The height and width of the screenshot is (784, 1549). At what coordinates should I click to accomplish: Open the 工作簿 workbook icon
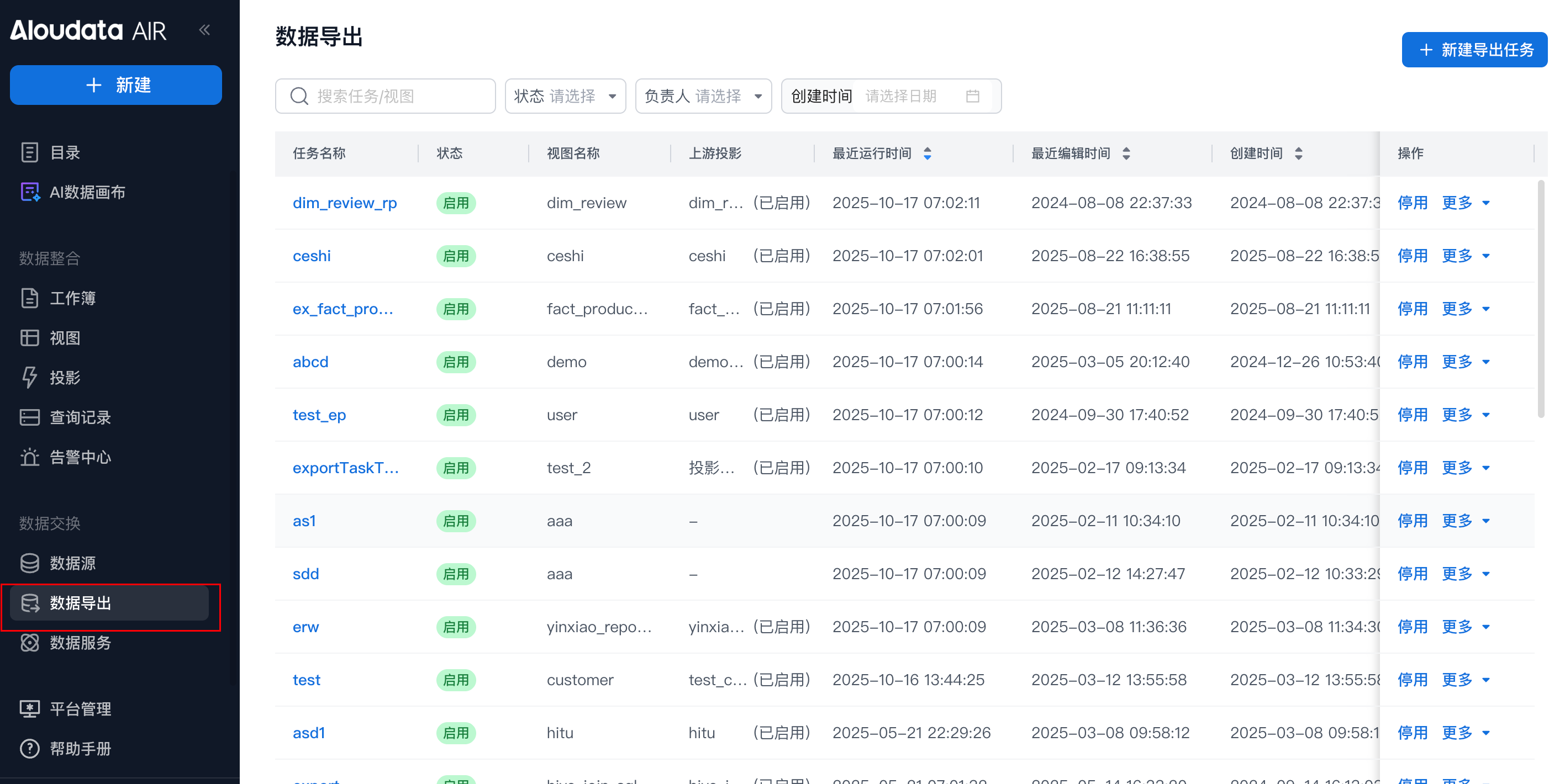tap(29, 298)
